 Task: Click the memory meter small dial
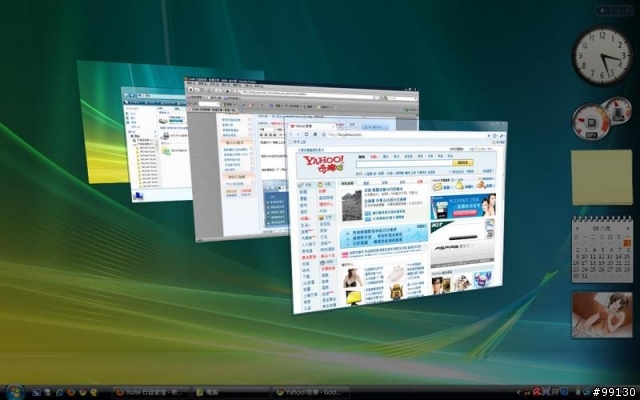pyautogui.click(x=618, y=110)
